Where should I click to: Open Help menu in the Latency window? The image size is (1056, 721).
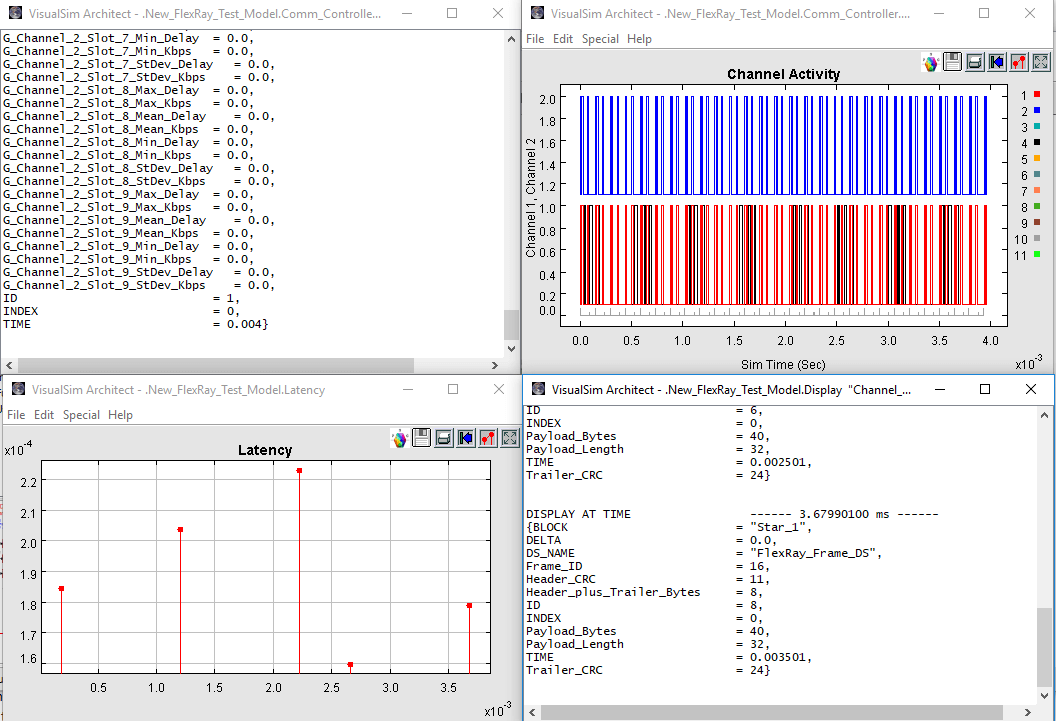click(x=120, y=415)
